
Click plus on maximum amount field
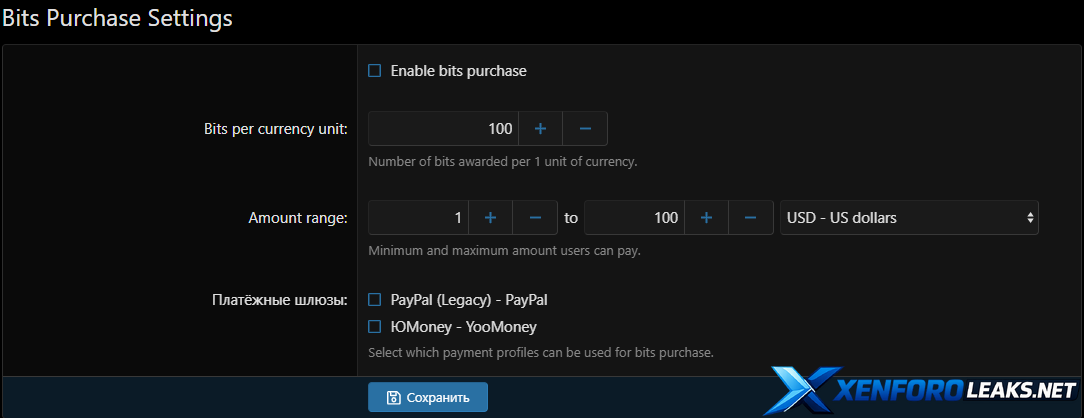click(706, 218)
